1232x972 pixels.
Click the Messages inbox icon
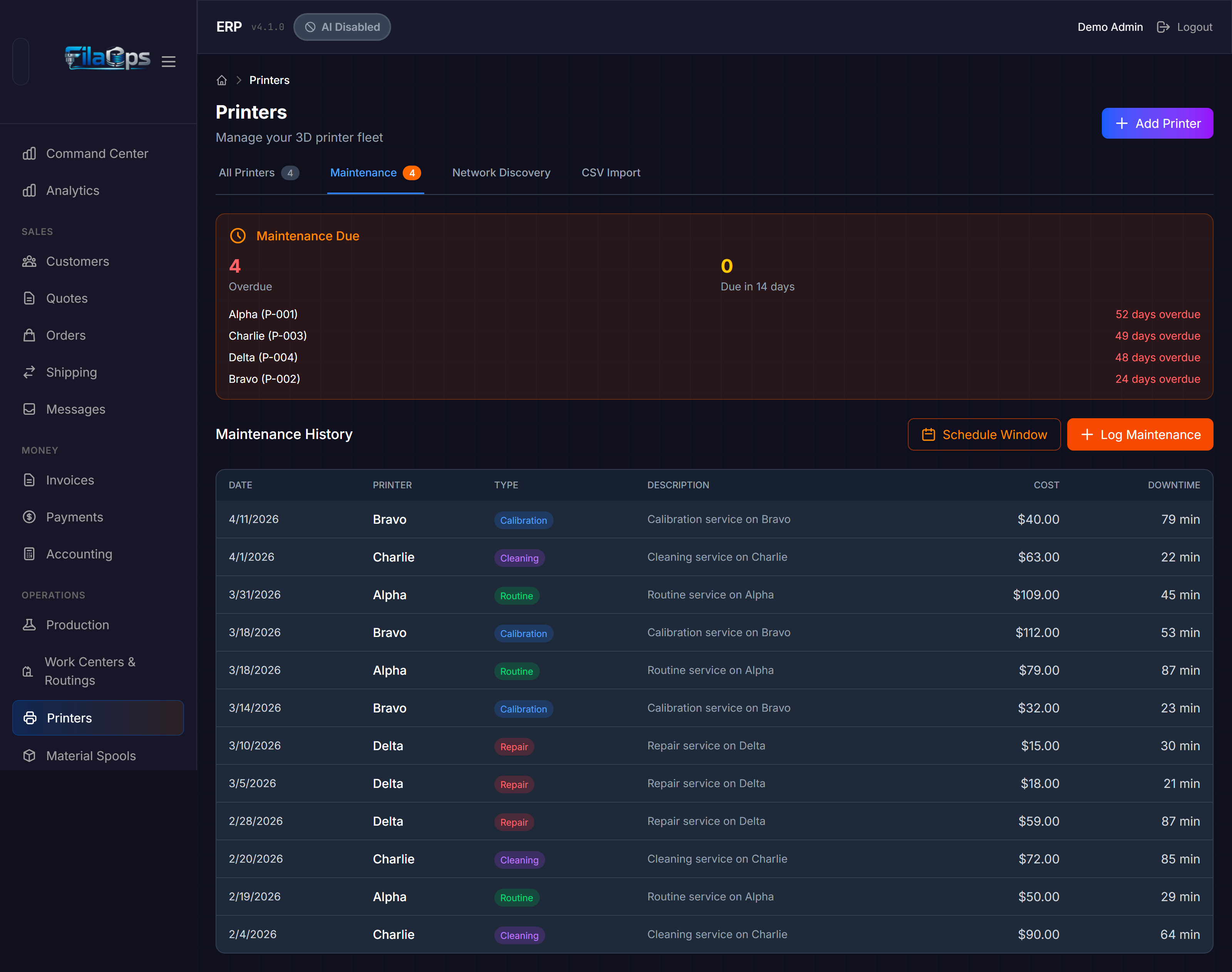pyautogui.click(x=29, y=409)
